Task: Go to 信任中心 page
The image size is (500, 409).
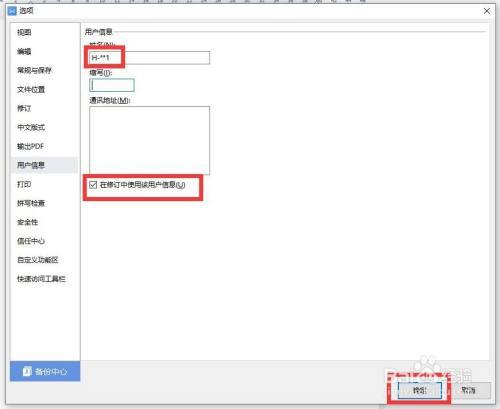Action: (31, 241)
